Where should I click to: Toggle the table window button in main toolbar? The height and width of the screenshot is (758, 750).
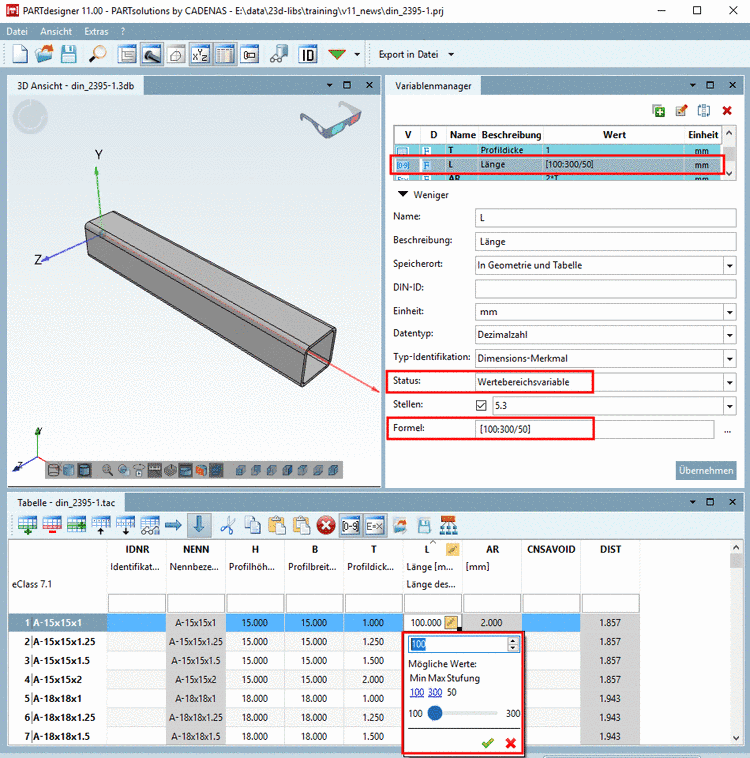[224, 54]
